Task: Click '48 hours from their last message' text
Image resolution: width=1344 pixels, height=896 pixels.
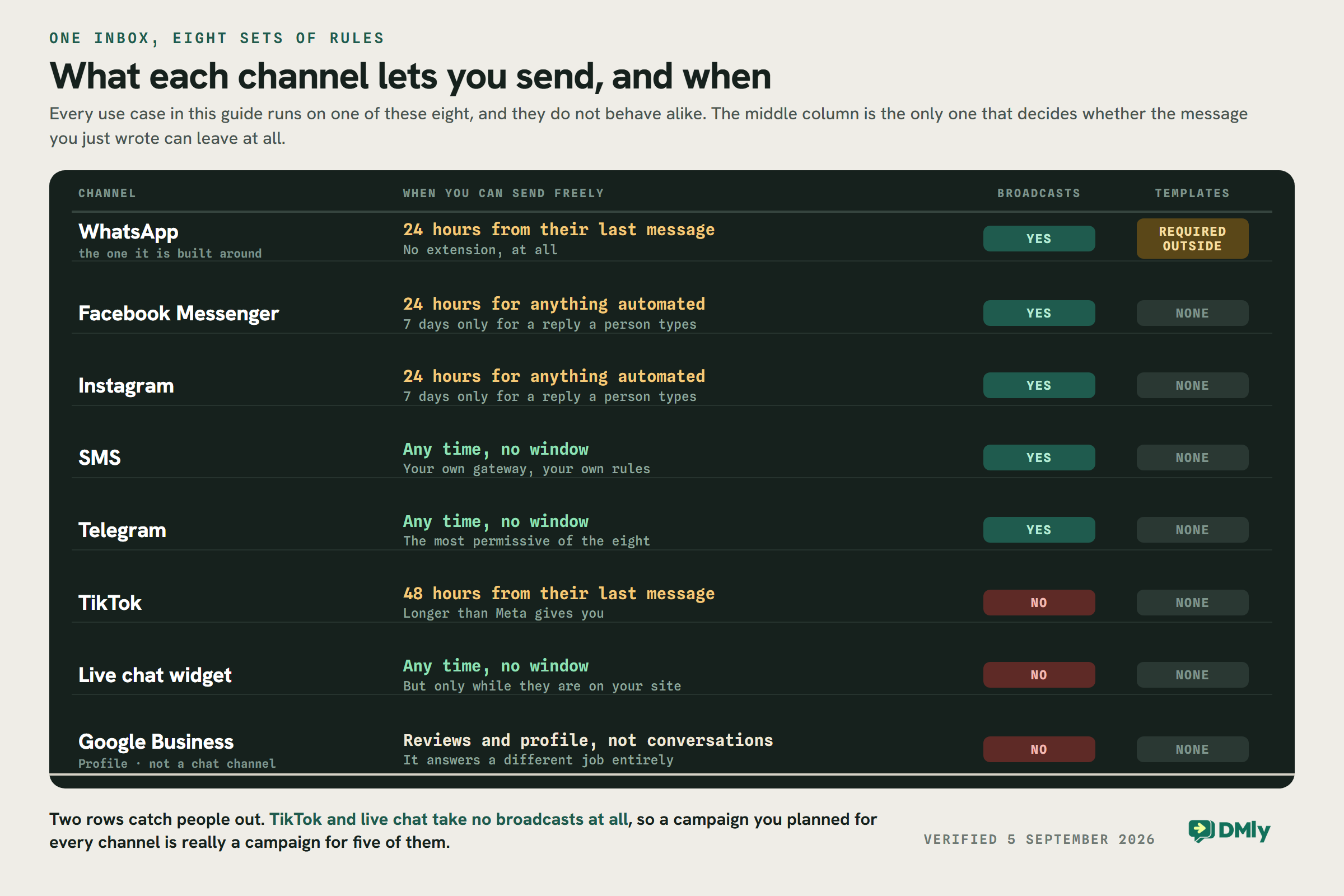Action: pos(559,594)
